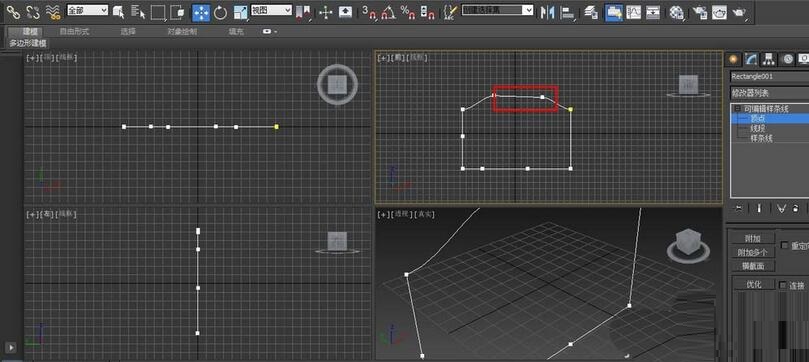
Task: Open the Mirror tool in the toolbar
Action: click(x=547, y=12)
